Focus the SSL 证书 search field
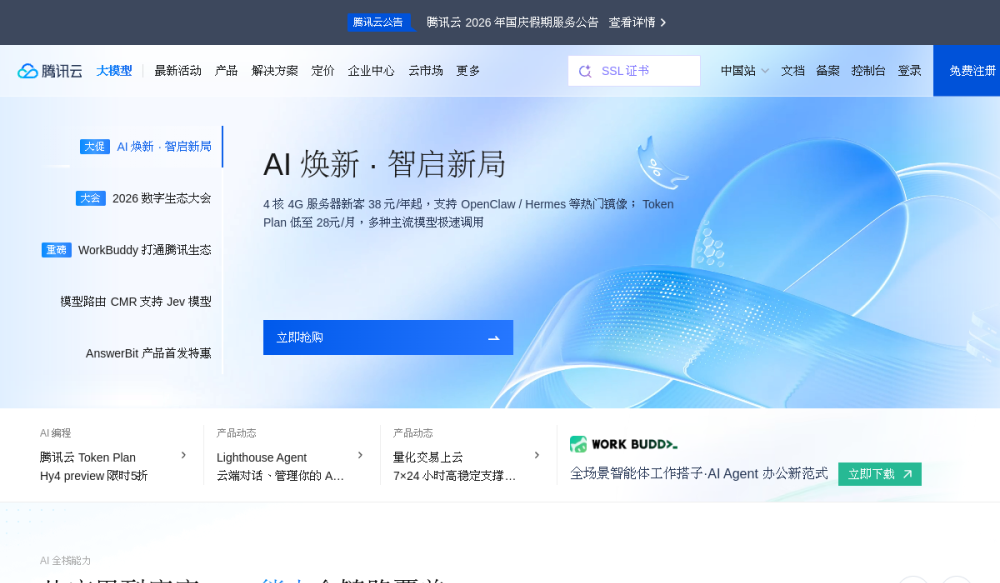Image resolution: width=1000 pixels, height=583 pixels. point(634,71)
